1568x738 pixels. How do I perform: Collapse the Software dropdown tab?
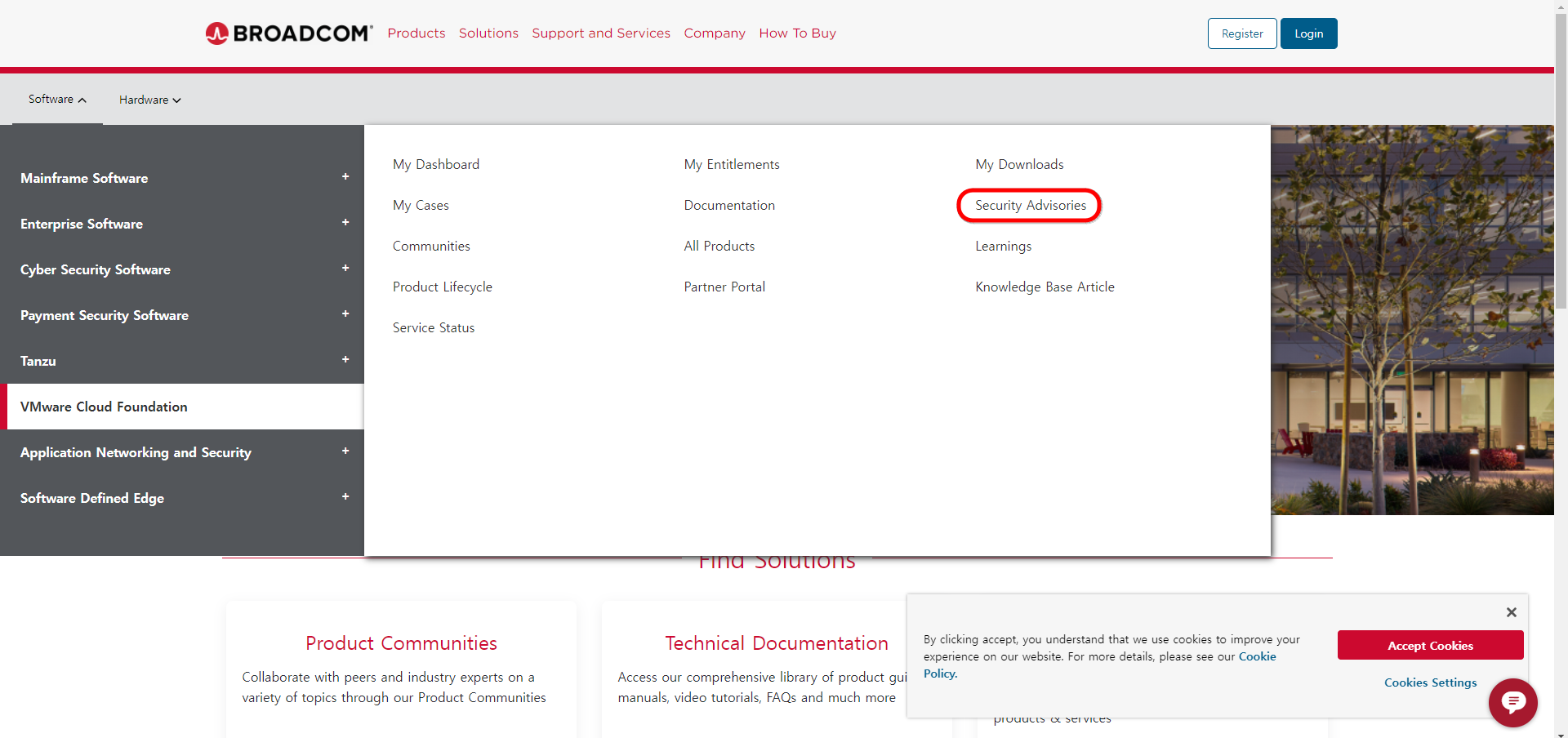(57, 100)
